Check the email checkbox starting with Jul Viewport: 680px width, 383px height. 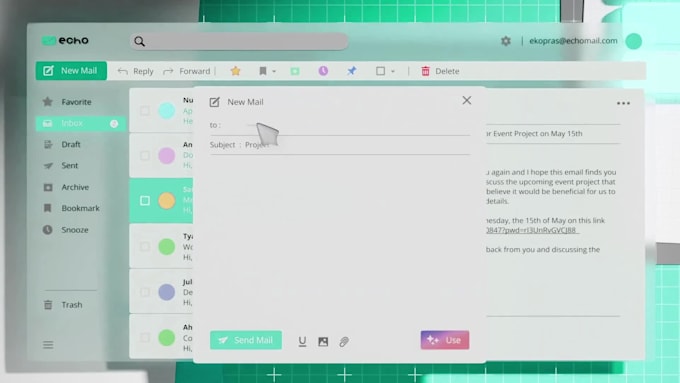[x=145, y=292]
